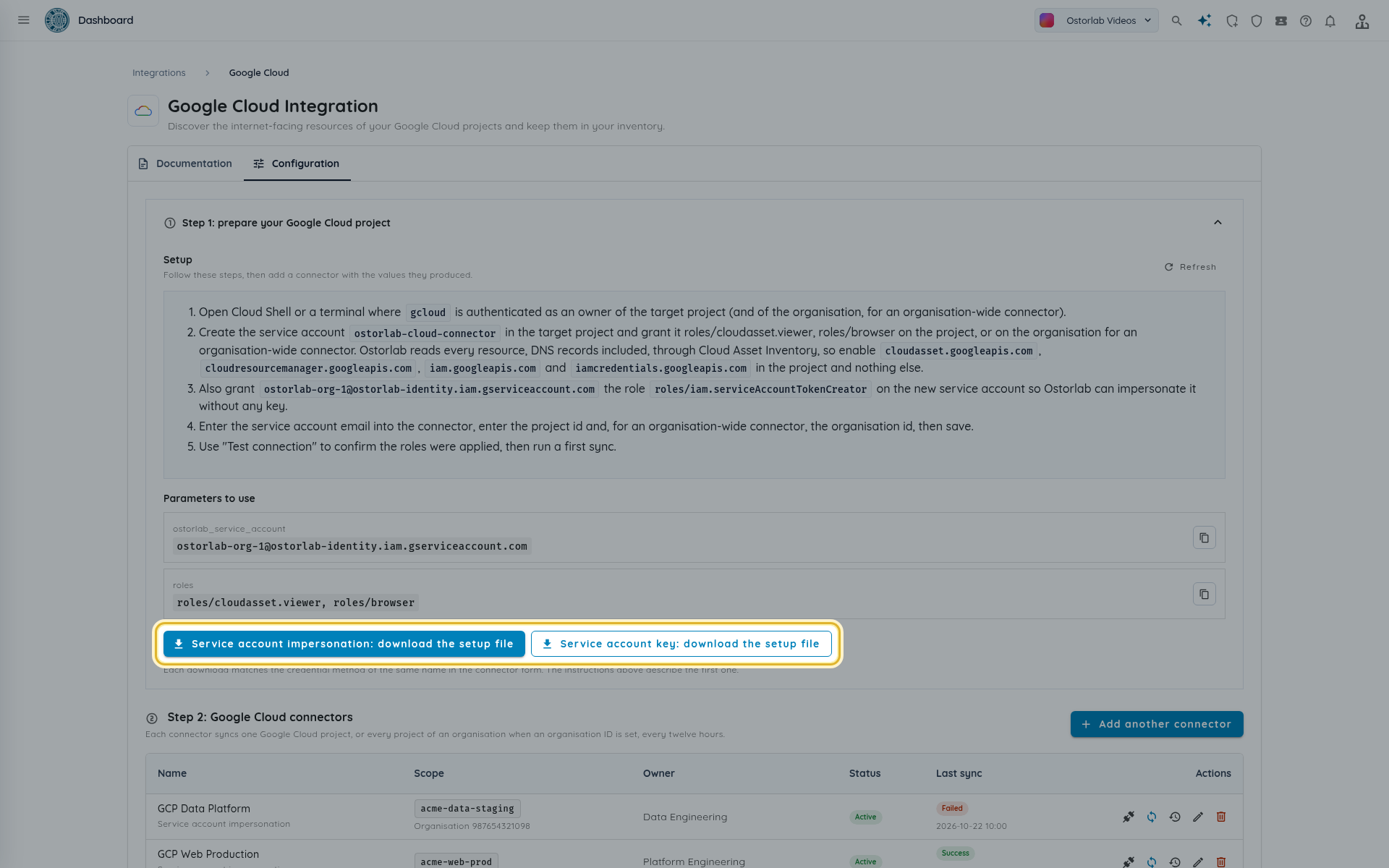Open the user account icon in header
The image size is (1389, 868).
tap(1362, 21)
